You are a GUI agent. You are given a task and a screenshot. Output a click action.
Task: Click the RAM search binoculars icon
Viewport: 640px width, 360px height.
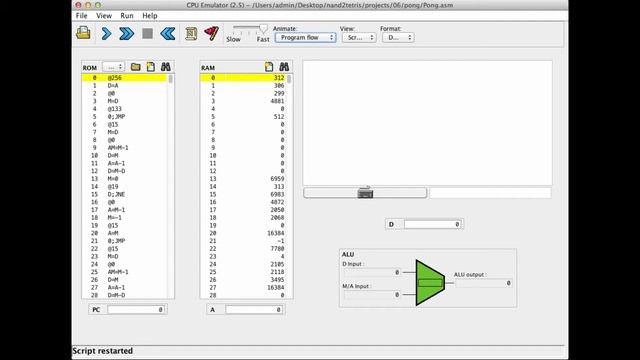click(284, 67)
